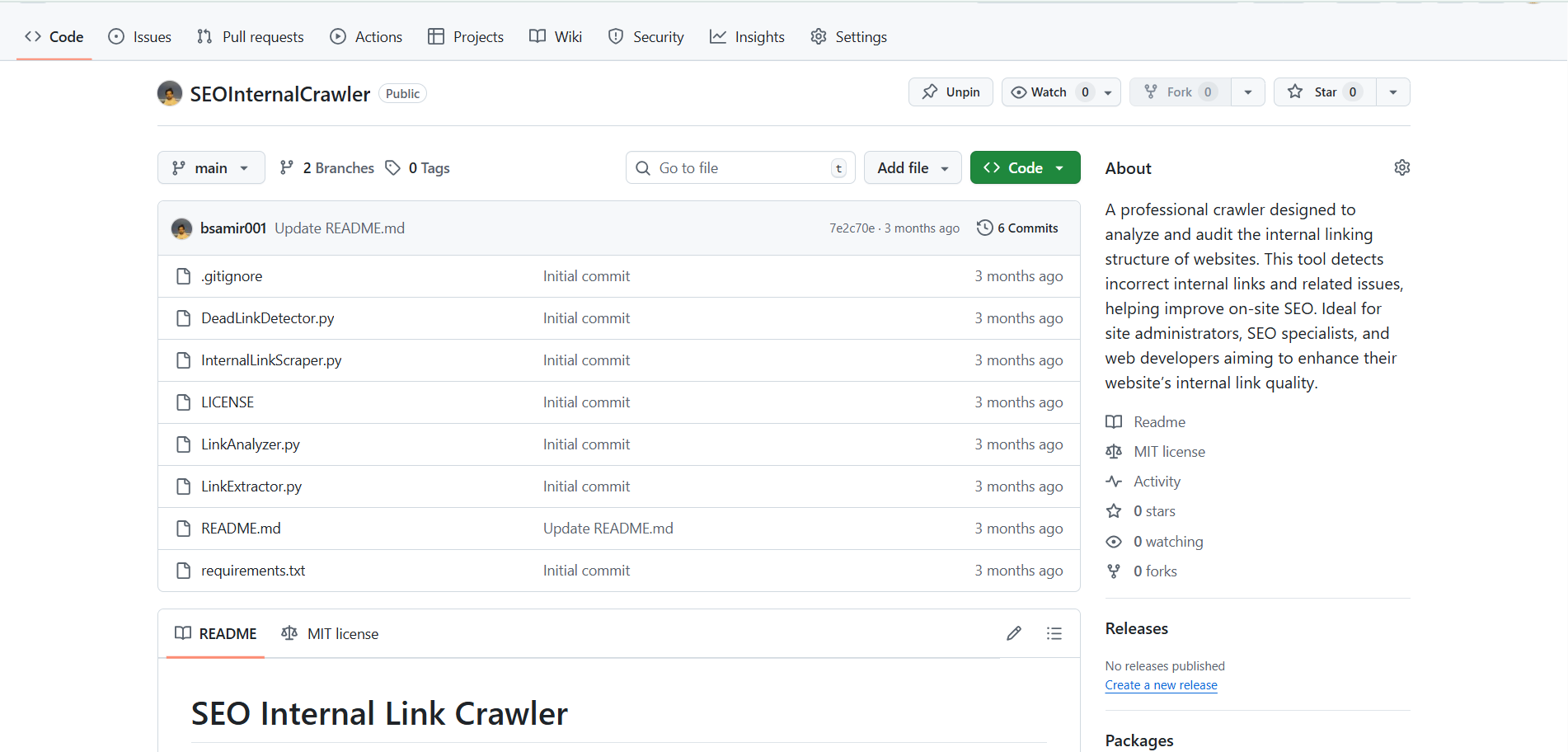This screenshot has height=752, width=1568.
Task: Click the bsamir001 avatar in commit row
Action: (x=181, y=228)
